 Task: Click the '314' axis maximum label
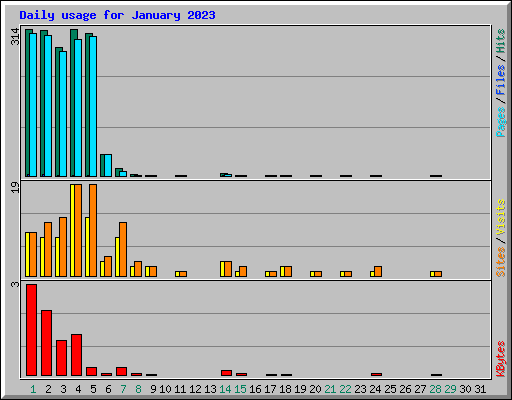15,37
